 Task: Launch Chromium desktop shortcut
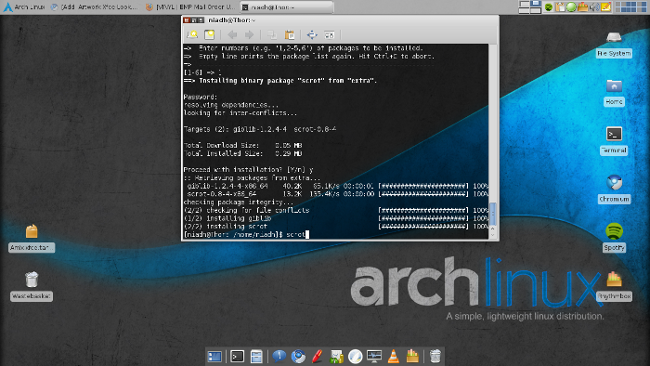point(614,189)
